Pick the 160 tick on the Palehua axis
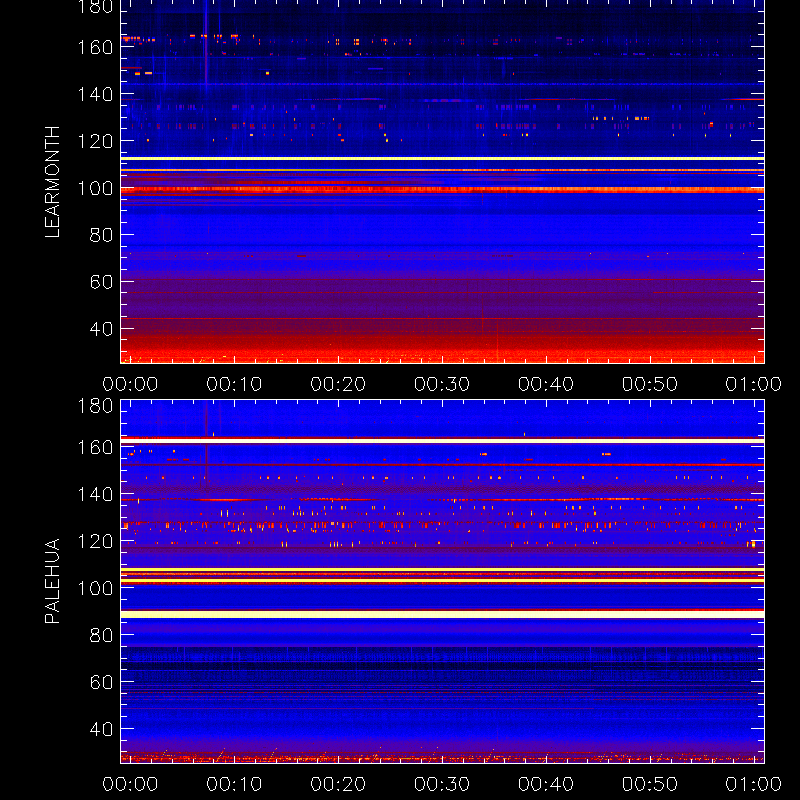The height and width of the screenshot is (800, 800). click(x=95, y=448)
